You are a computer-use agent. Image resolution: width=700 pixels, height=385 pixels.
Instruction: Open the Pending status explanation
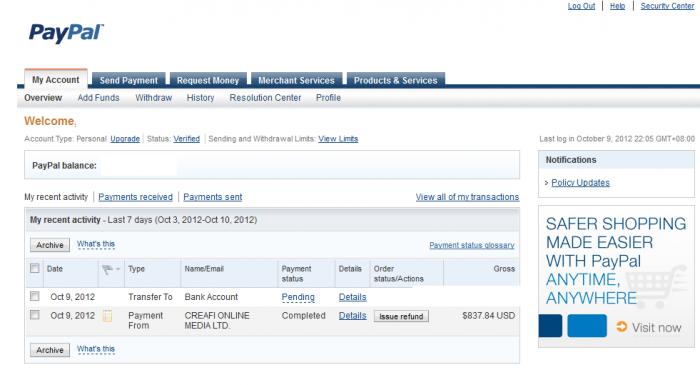[x=298, y=297]
